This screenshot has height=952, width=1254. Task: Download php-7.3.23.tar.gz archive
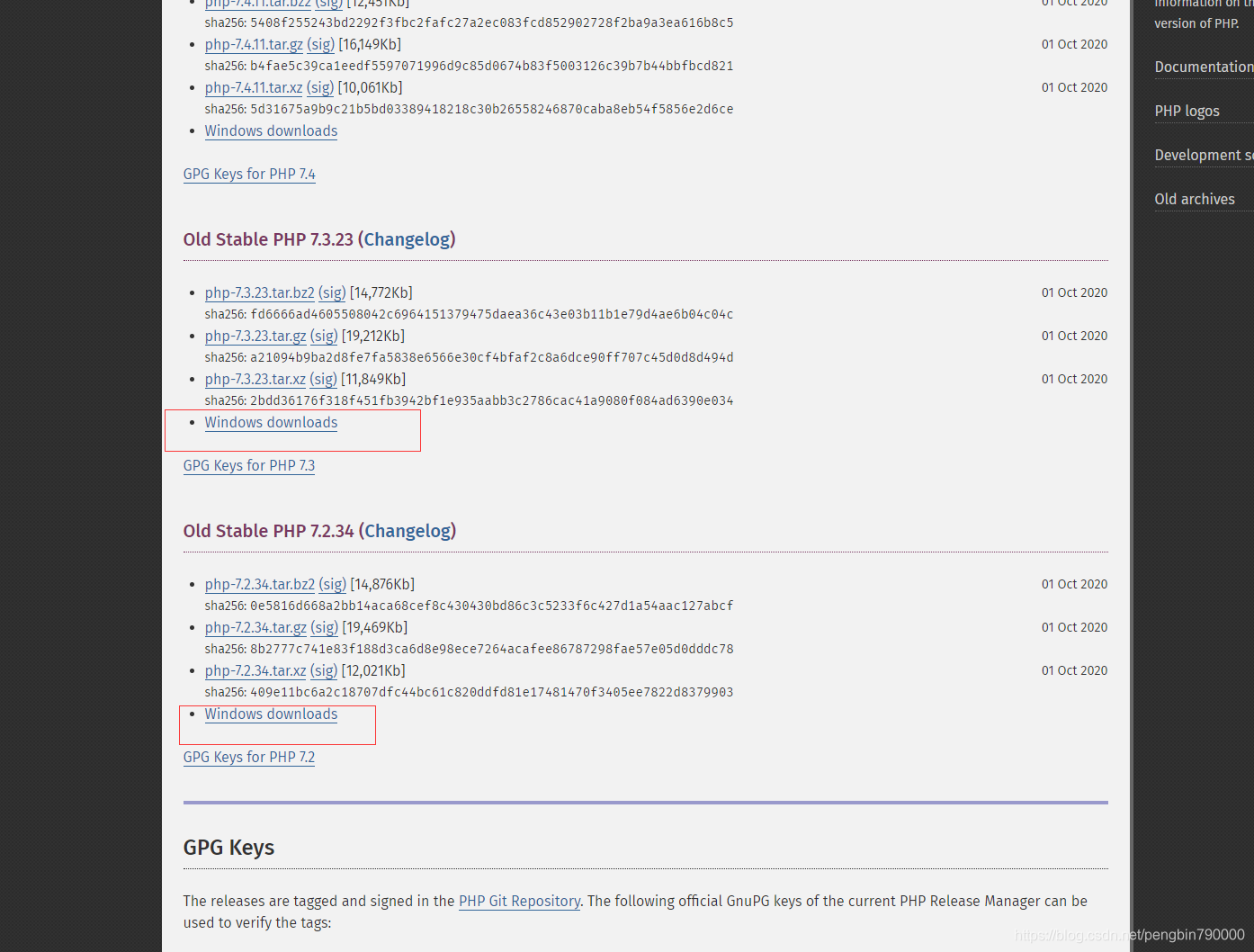pos(255,336)
